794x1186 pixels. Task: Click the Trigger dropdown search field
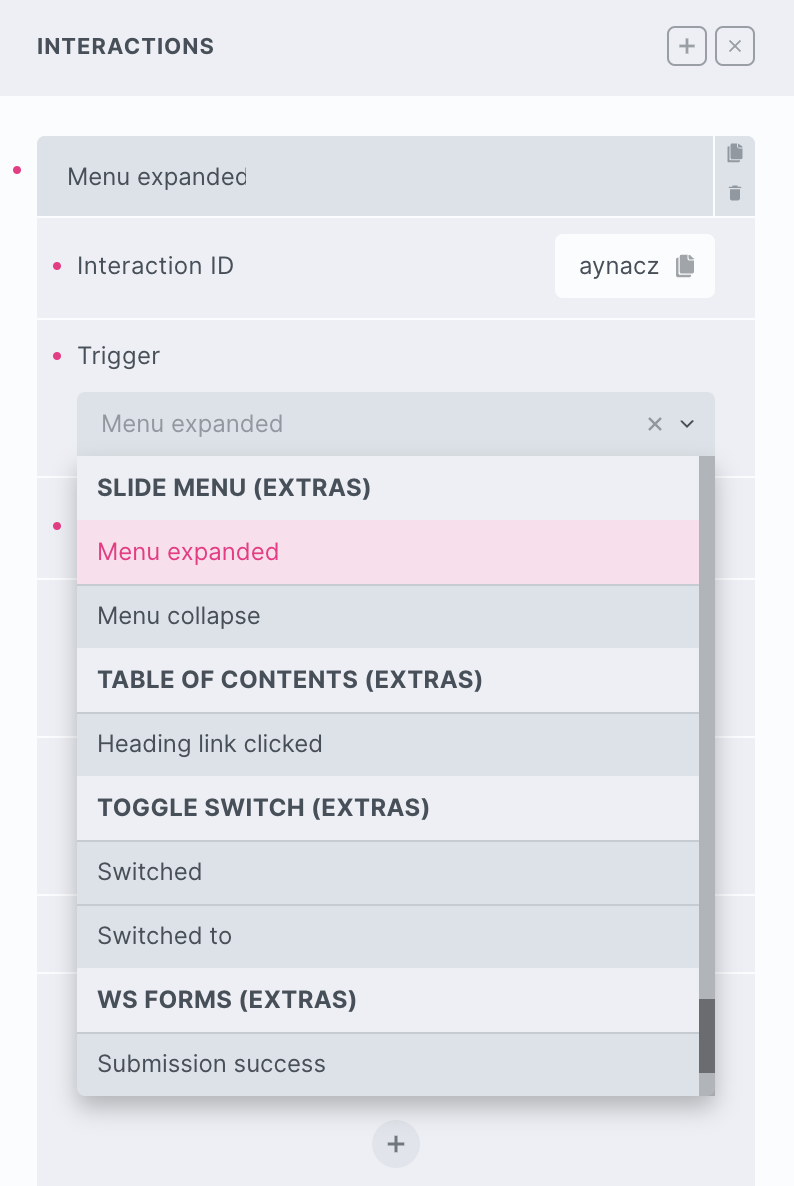(x=360, y=424)
